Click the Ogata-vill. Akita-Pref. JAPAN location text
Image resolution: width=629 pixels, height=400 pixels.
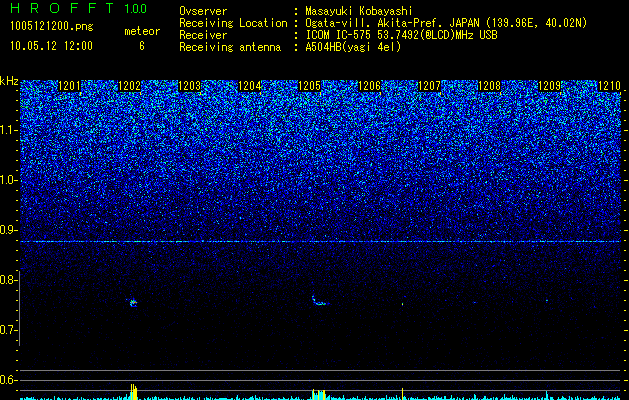pos(446,23)
